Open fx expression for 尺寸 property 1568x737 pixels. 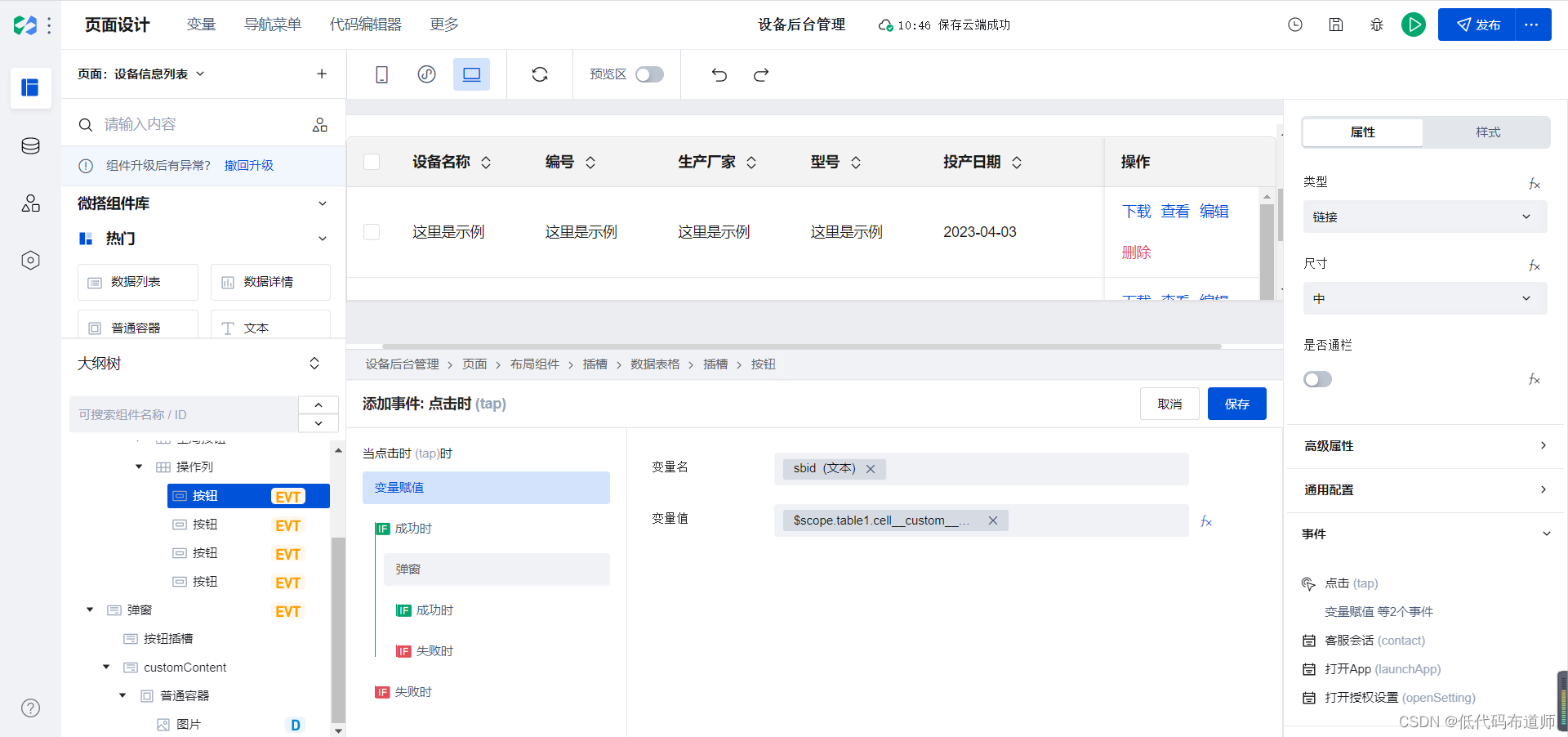(1535, 266)
